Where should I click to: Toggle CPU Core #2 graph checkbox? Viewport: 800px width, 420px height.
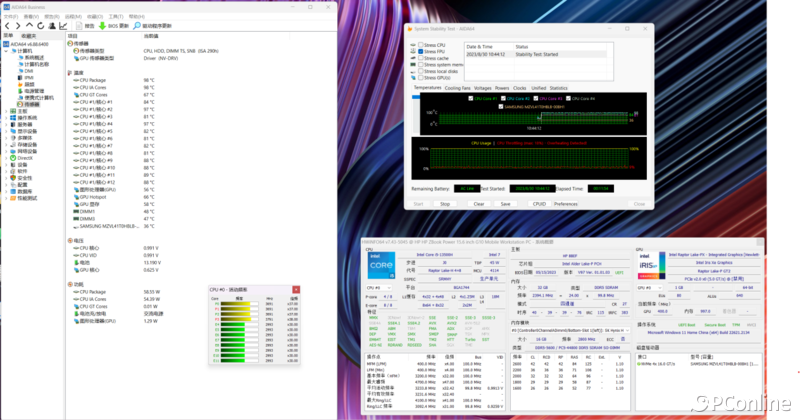503,98
